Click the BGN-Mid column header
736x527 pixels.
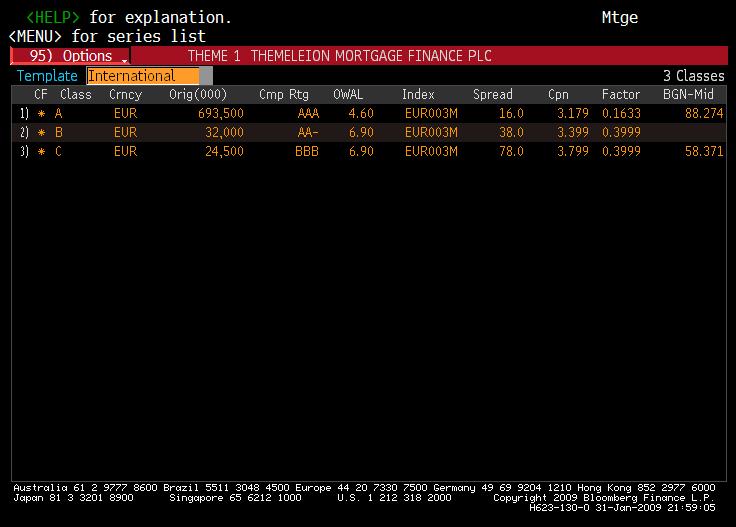(688, 94)
